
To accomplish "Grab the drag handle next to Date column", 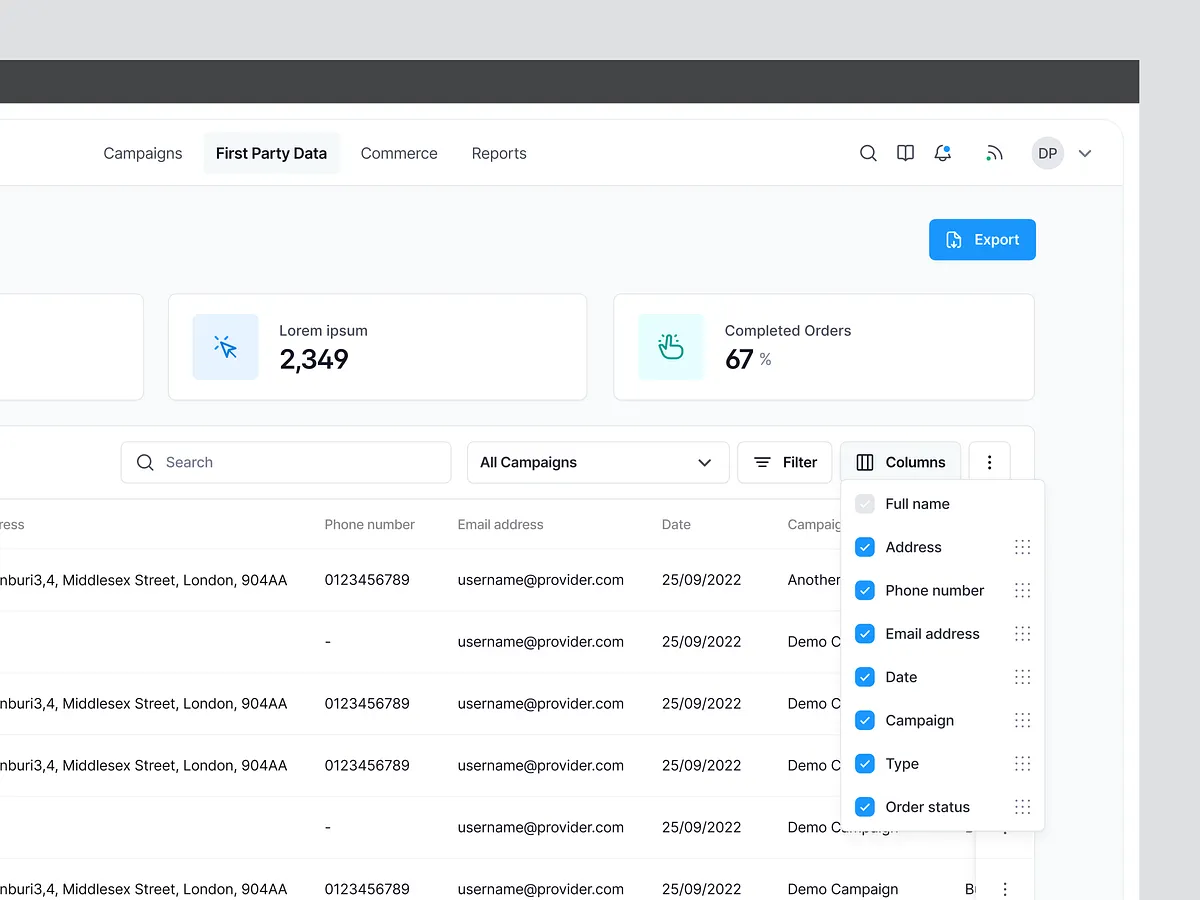I will (x=1022, y=677).
